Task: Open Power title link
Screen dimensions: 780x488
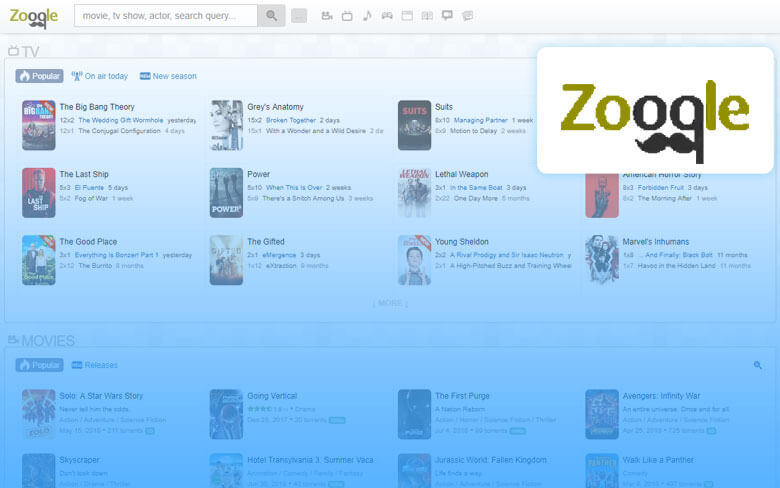Action: [x=259, y=174]
